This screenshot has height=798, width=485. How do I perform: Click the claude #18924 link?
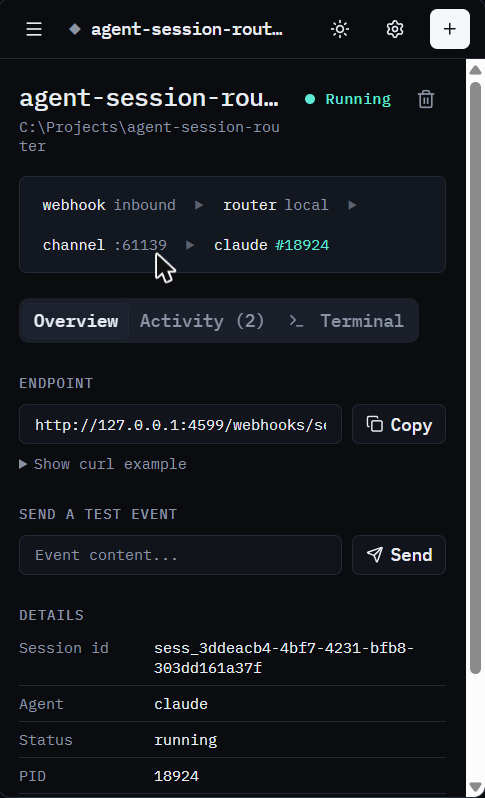click(x=272, y=245)
